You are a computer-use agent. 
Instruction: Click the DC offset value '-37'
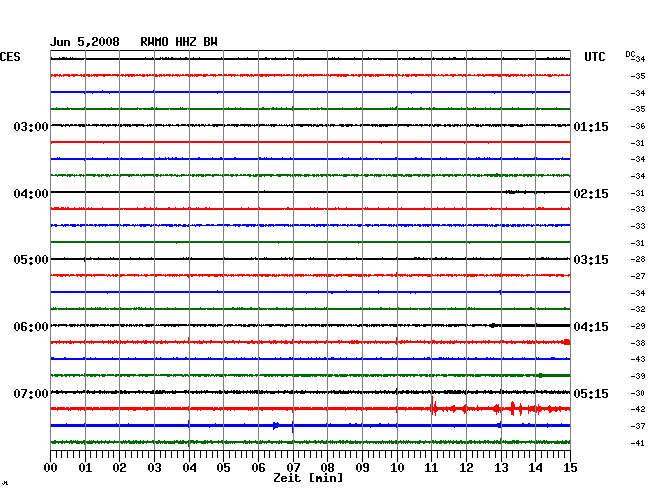[x=638, y=426]
